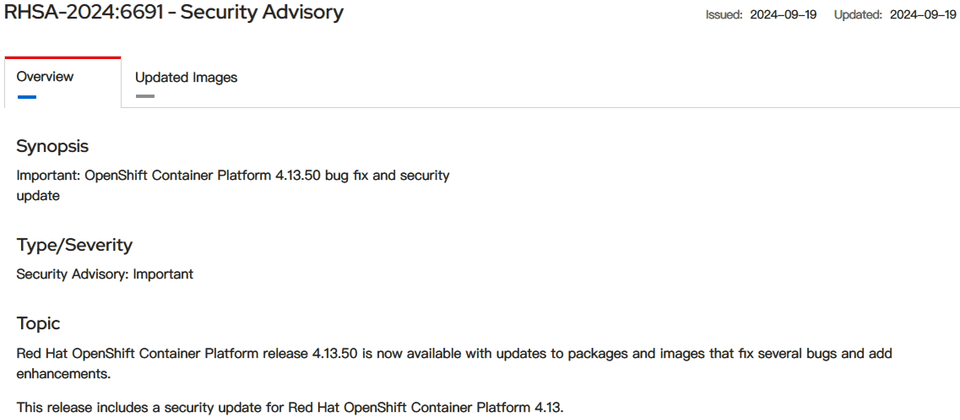
Task: Select the Synopsis heading
Action: 52,147
